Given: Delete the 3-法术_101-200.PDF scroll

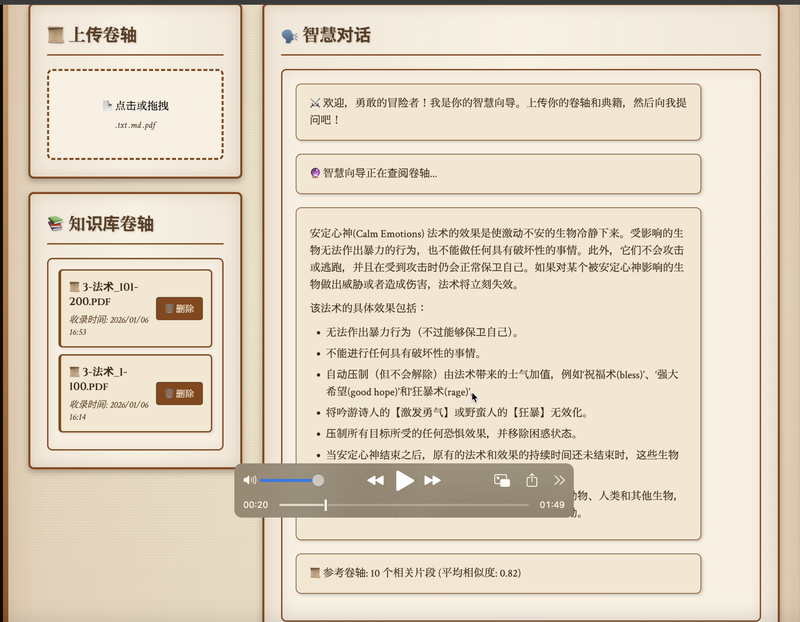Looking at the screenshot, I should 179,308.
